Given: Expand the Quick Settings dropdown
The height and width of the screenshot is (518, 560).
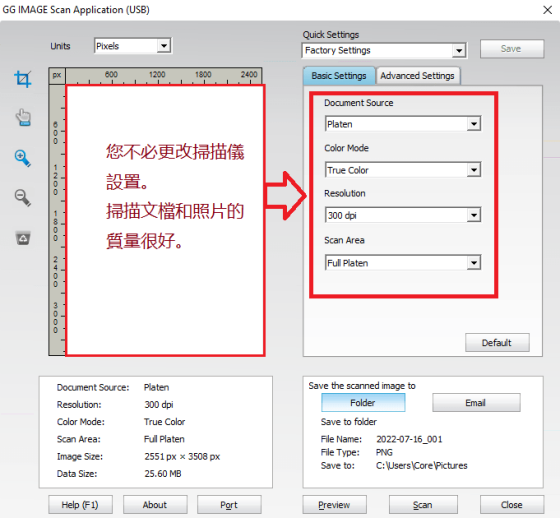Looking at the screenshot, I should coord(384,50).
